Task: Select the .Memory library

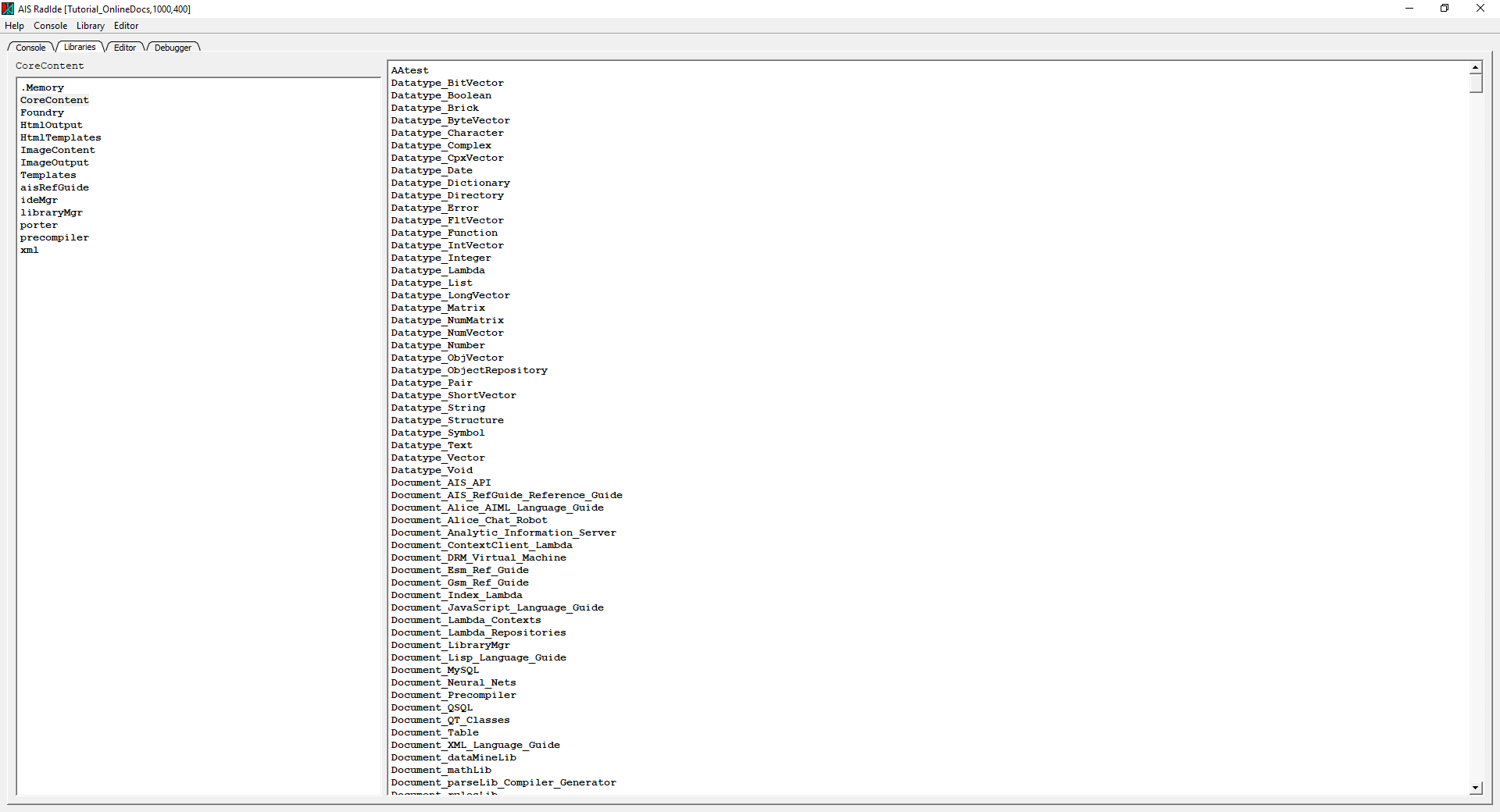Action: [43, 87]
